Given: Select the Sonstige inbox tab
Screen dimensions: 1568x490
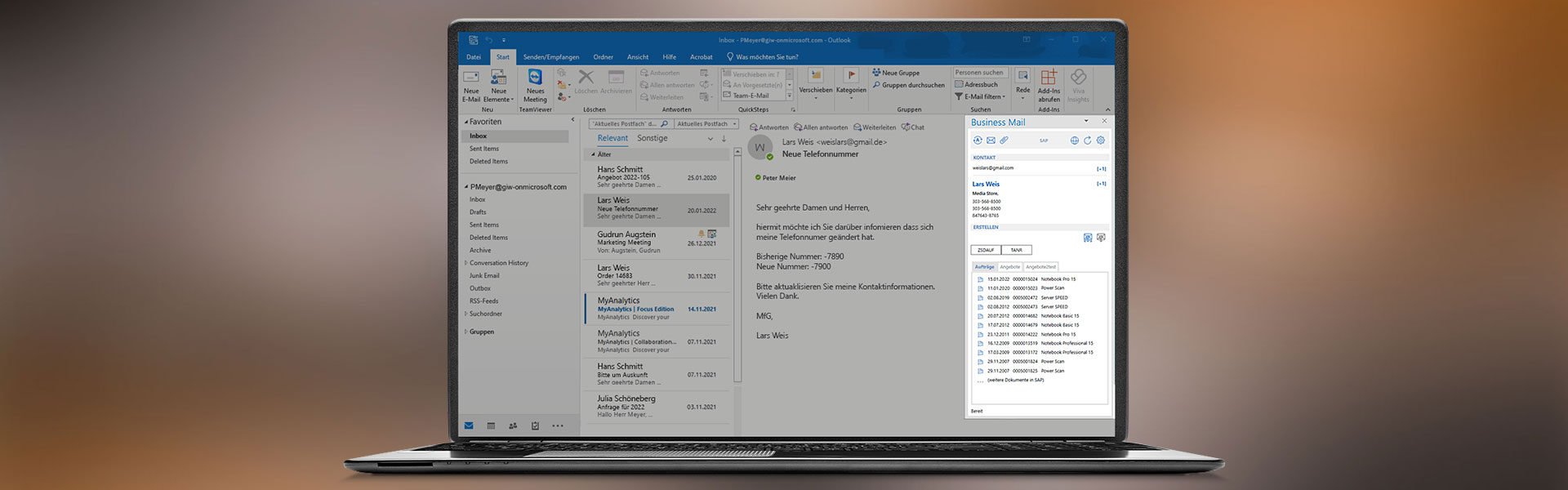Looking at the screenshot, I should point(652,138).
